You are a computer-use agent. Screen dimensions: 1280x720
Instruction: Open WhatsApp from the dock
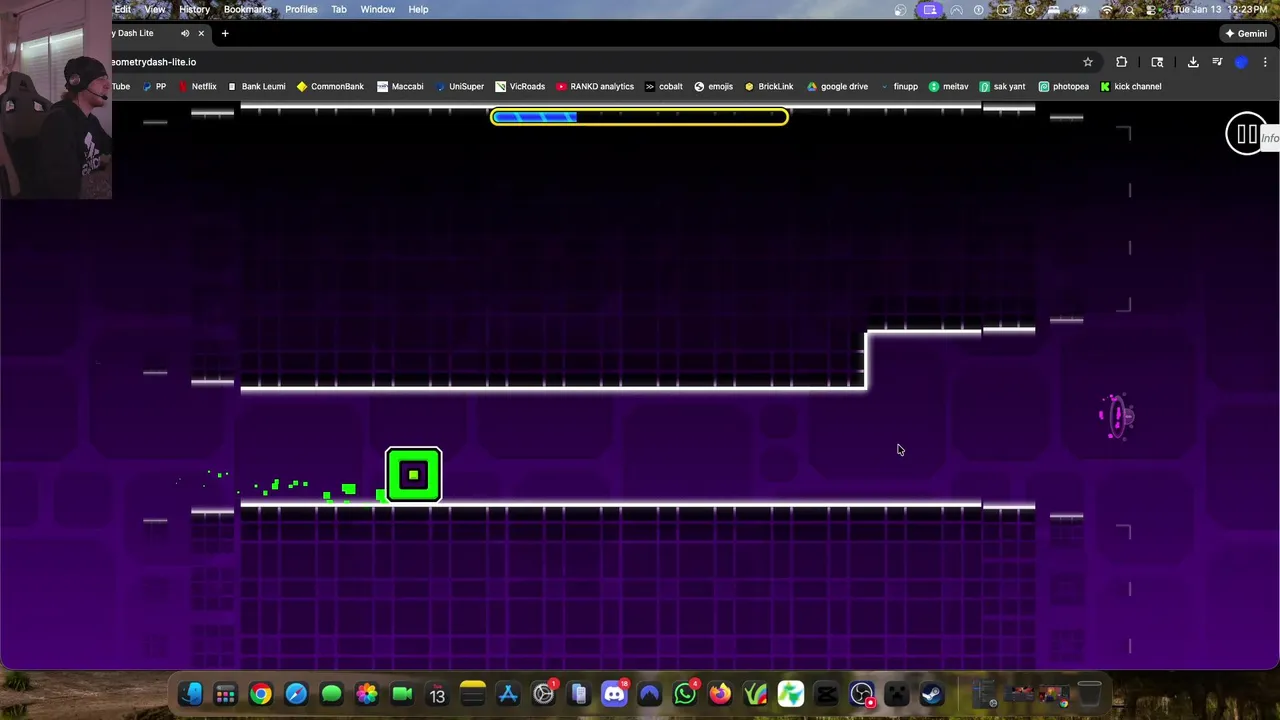pyautogui.click(x=685, y=694)
